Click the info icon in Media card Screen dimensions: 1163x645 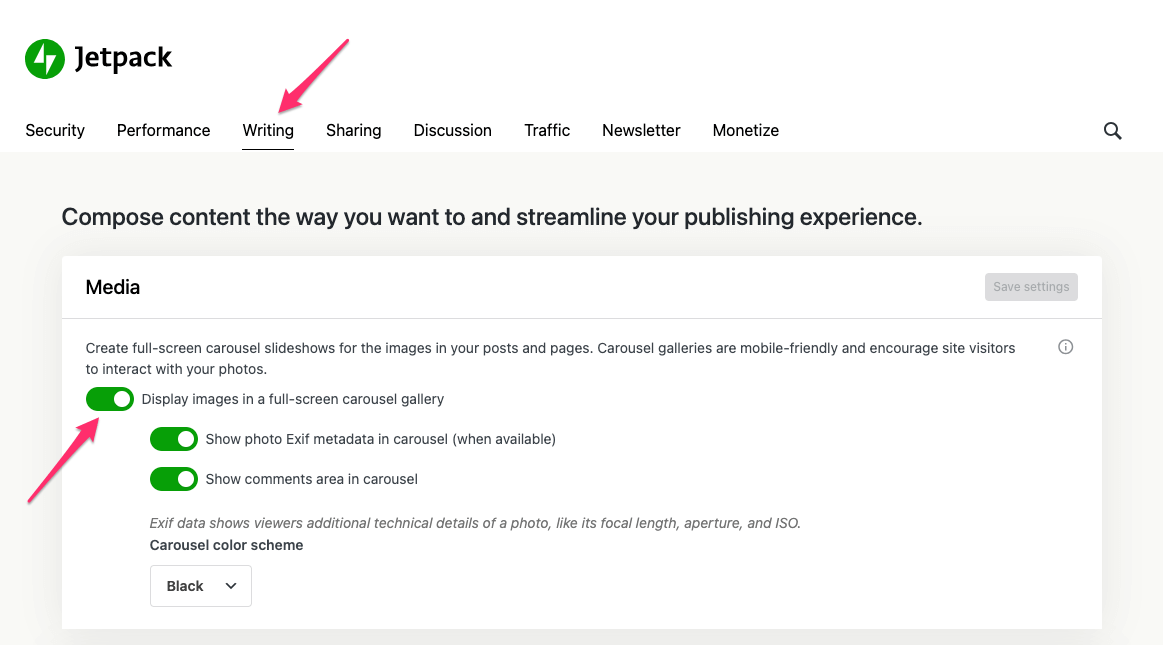1065,347
